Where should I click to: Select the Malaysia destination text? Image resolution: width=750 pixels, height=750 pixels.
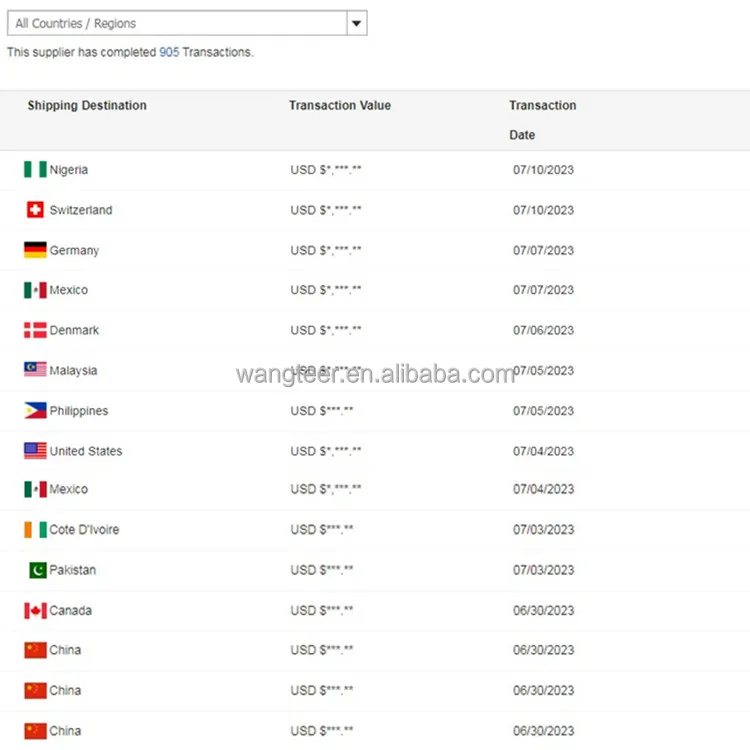click(x=73, y=371)
